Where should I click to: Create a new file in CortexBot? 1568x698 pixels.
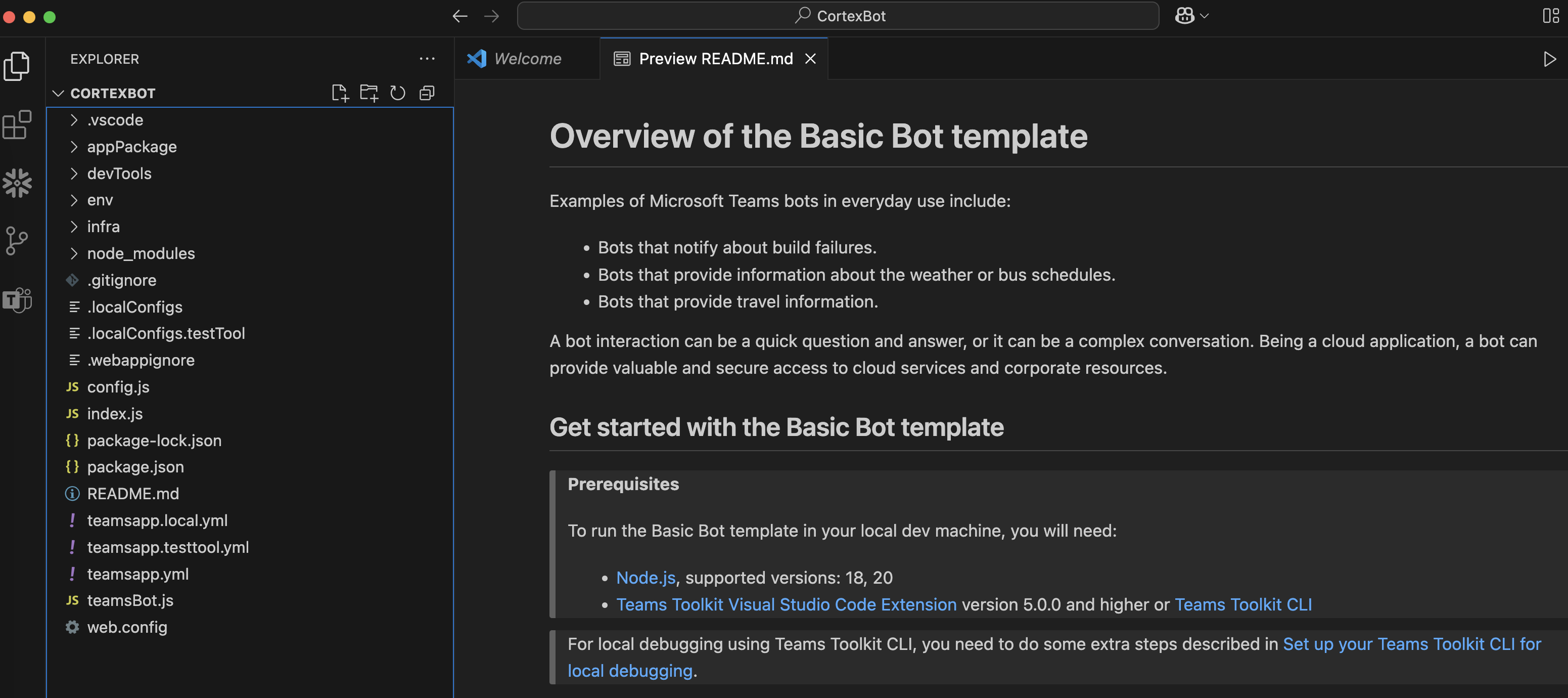pos(340,93)
